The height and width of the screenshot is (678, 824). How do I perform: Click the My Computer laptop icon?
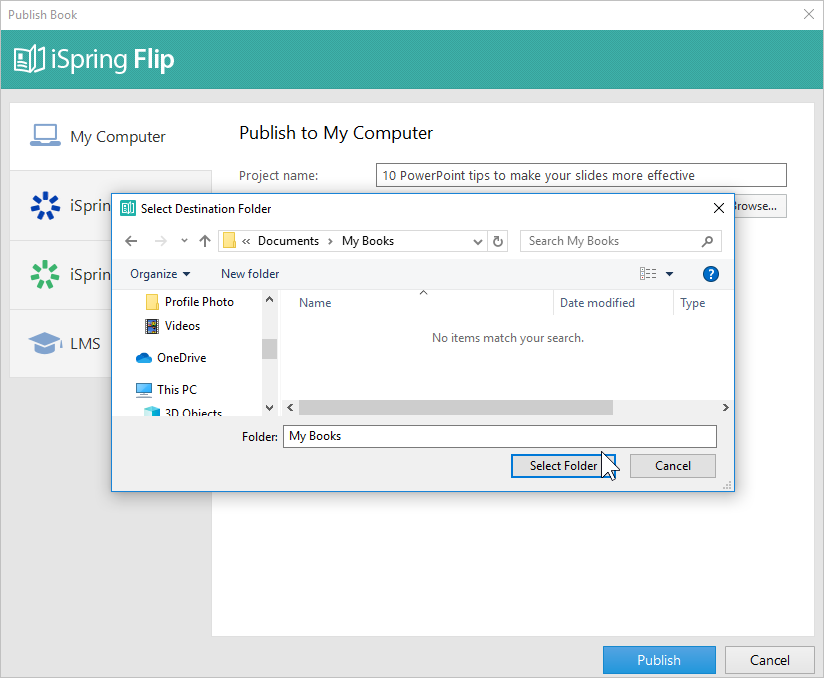[x=45, y=135]
